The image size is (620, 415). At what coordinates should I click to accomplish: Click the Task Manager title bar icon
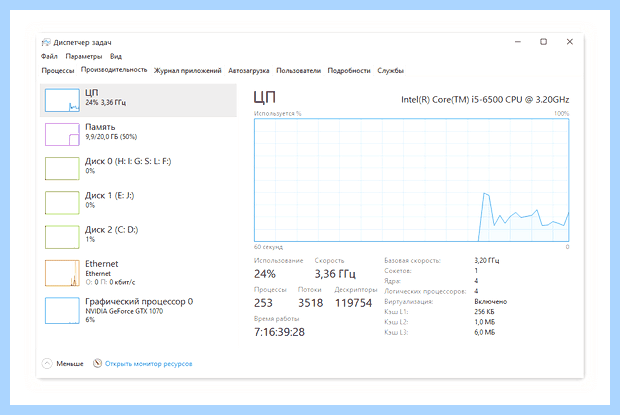click(46, 42)
